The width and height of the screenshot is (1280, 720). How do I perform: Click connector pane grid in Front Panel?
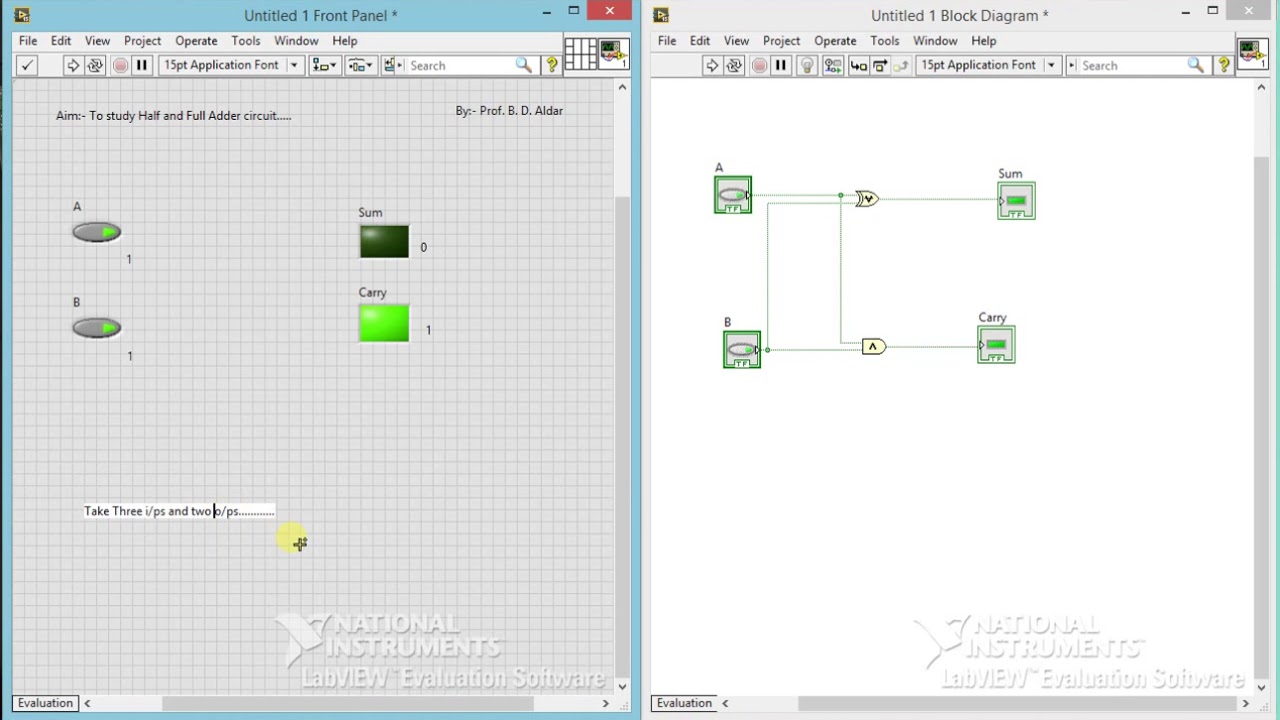click(x=580, y=54)
